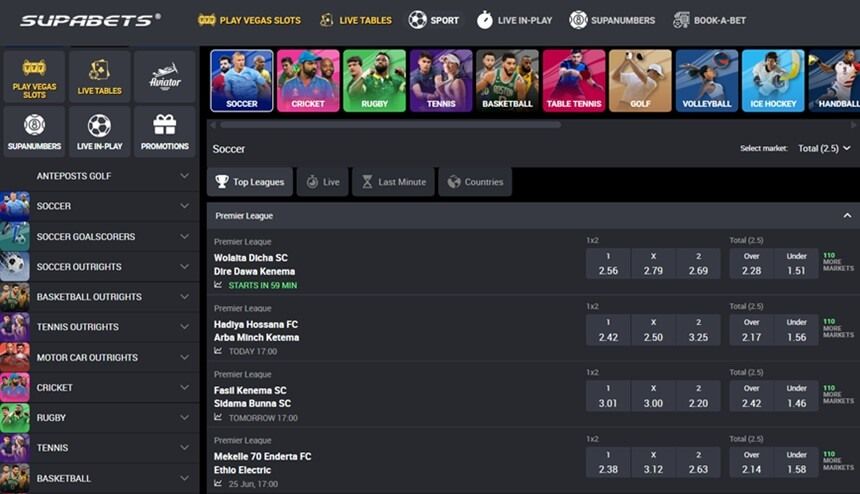Pick Under 1.51 for Wolaita Dicha match
This screenshot has height=494, width=860.
tap(796, 264)
